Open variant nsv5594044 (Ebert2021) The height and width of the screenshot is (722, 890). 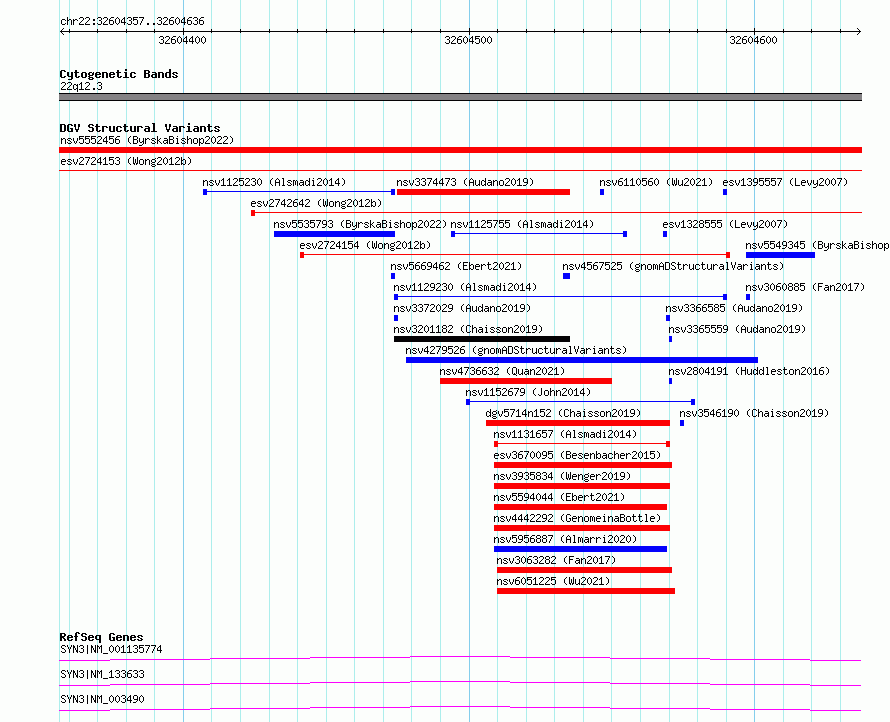581,507
